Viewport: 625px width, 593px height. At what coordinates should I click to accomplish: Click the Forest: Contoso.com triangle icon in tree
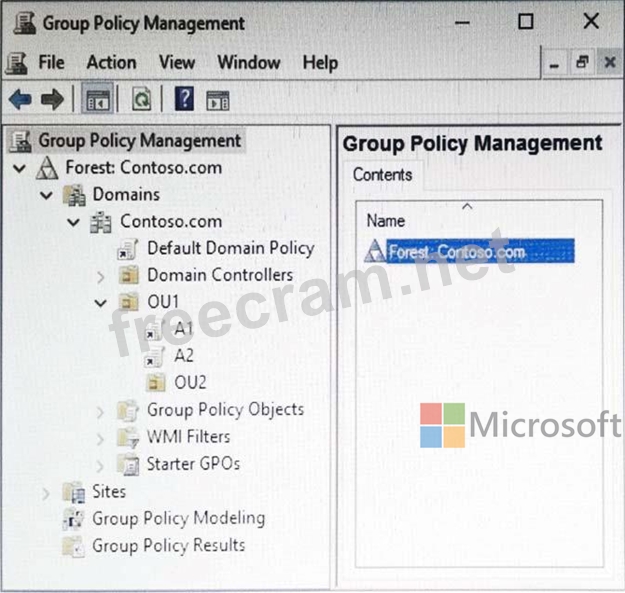[x=47, y=168]
